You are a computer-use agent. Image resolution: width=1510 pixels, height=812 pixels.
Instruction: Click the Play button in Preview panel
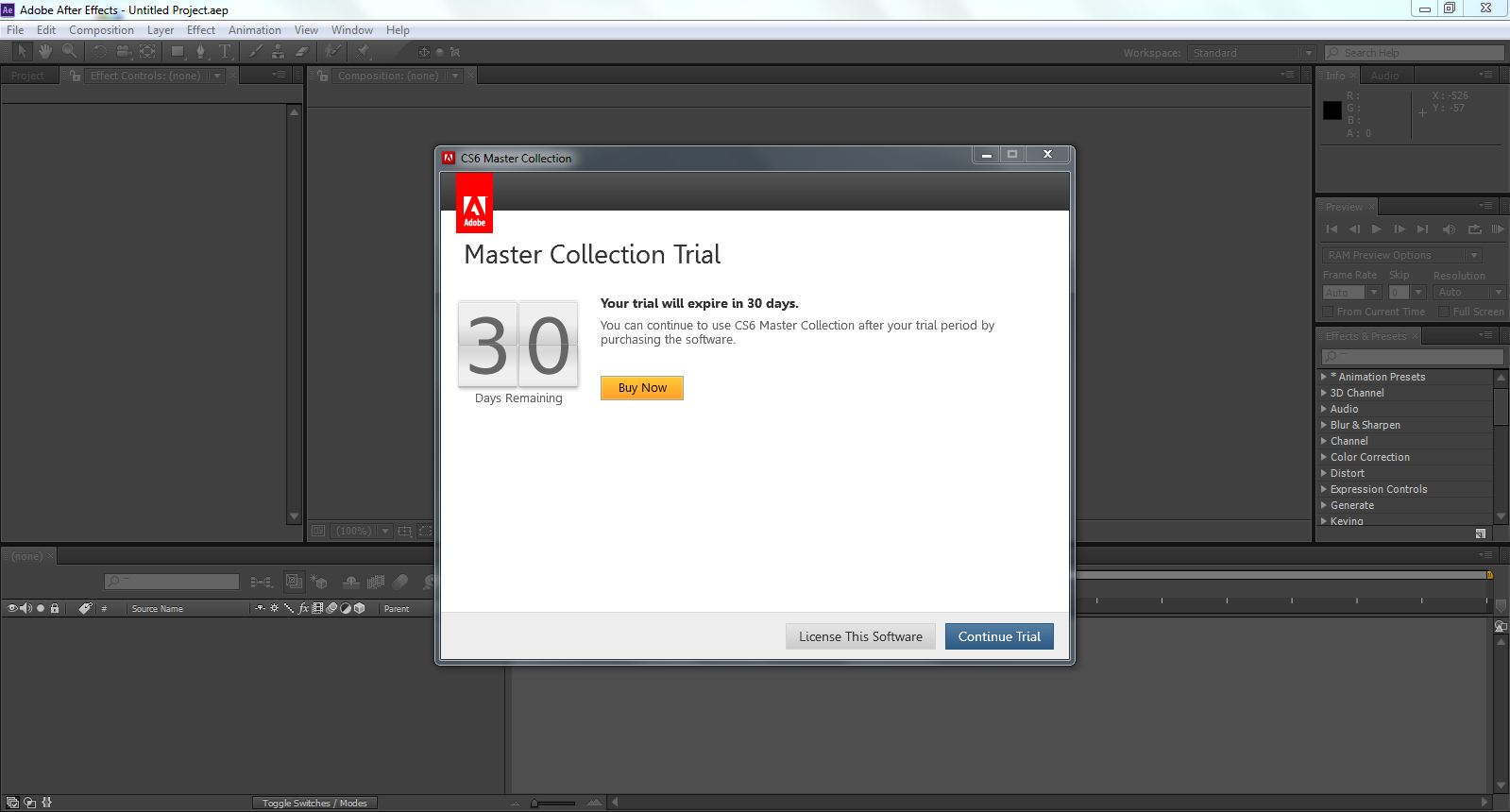(x=1376, y=229)
